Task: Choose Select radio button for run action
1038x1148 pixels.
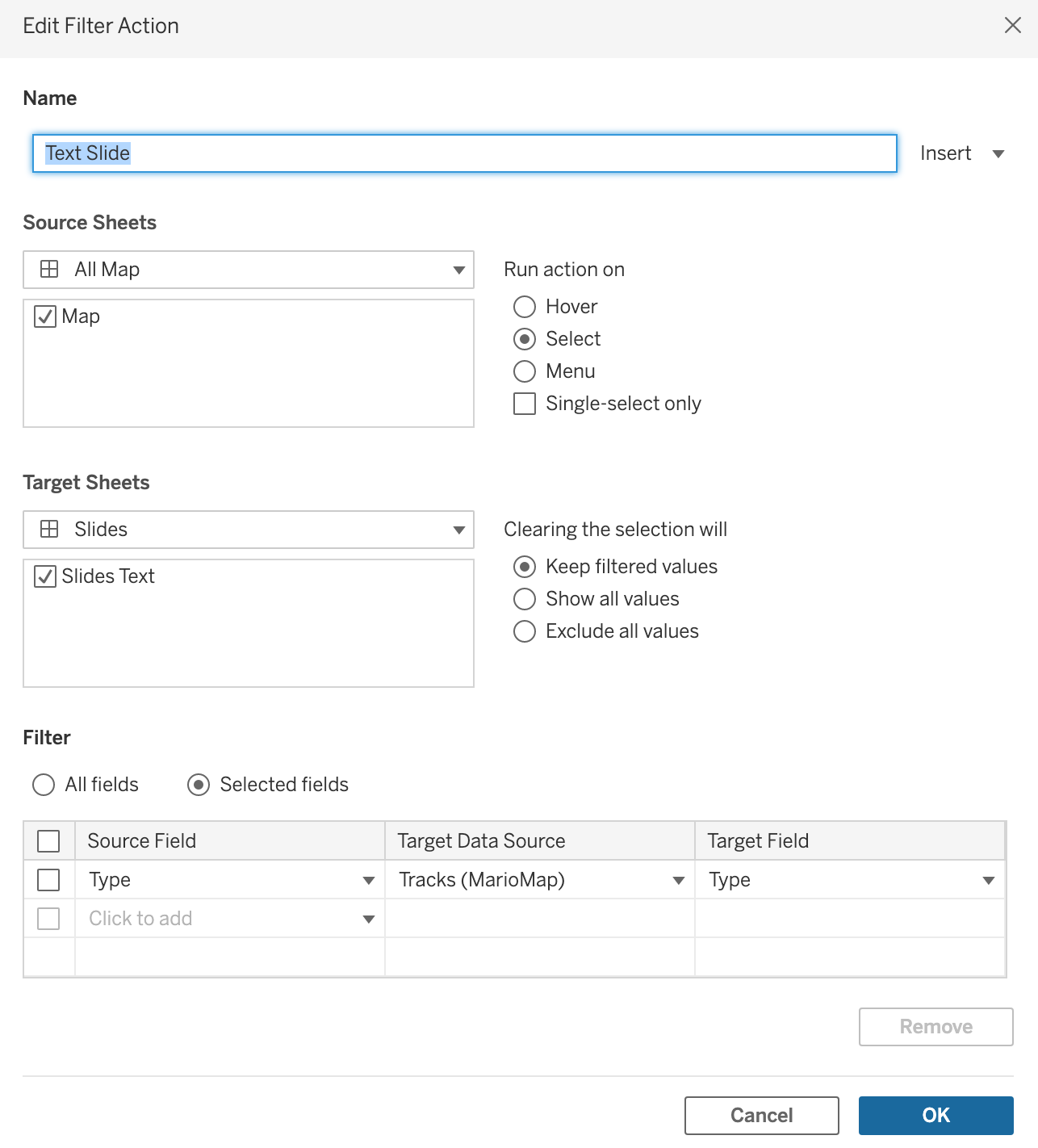Action: pyautogui.click(x=525, y=339)
